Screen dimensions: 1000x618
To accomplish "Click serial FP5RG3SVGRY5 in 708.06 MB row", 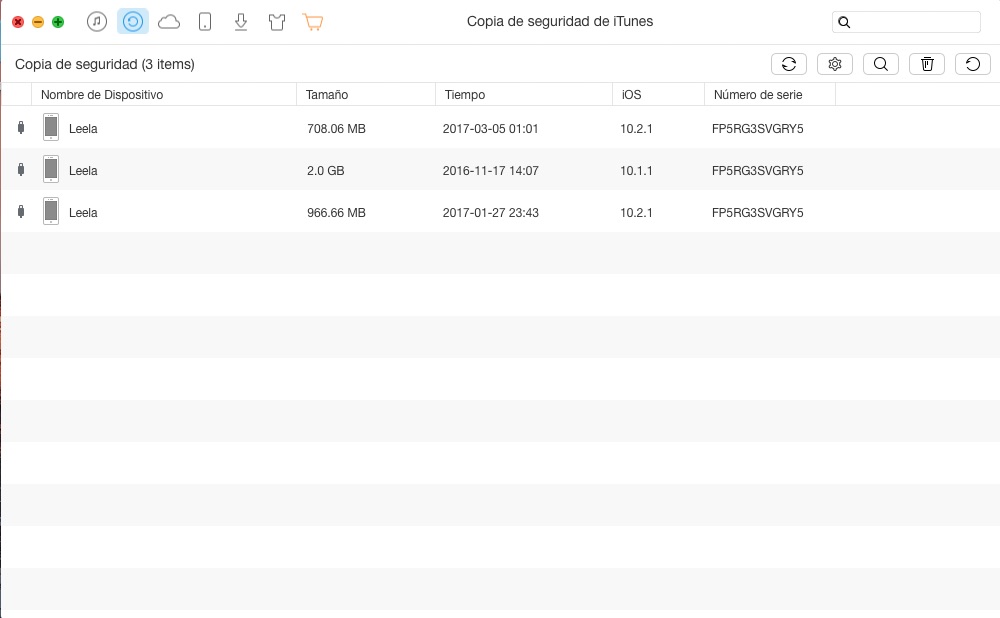I will pos(758,129).
